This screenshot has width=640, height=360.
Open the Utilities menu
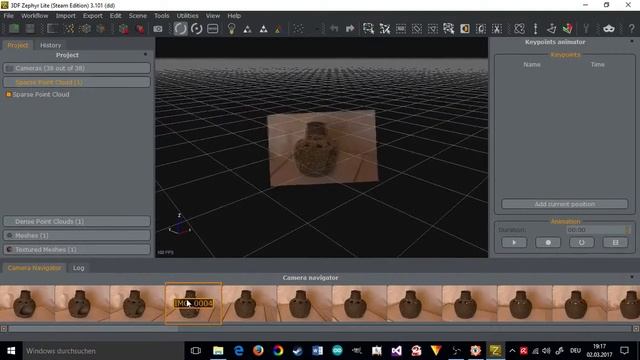point(187,16)
